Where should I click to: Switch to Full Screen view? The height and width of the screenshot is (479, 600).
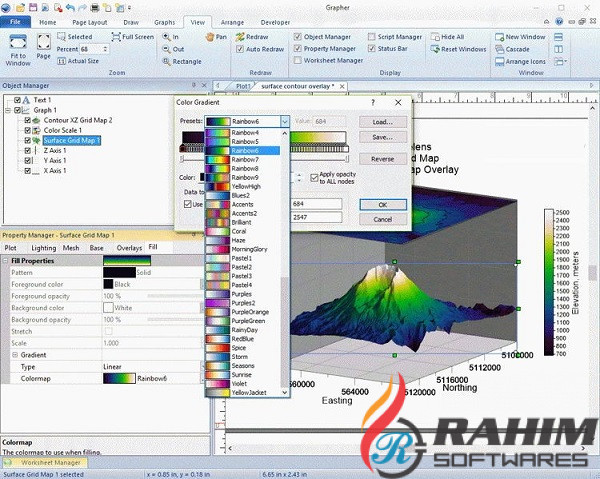(x=133, y=37)
